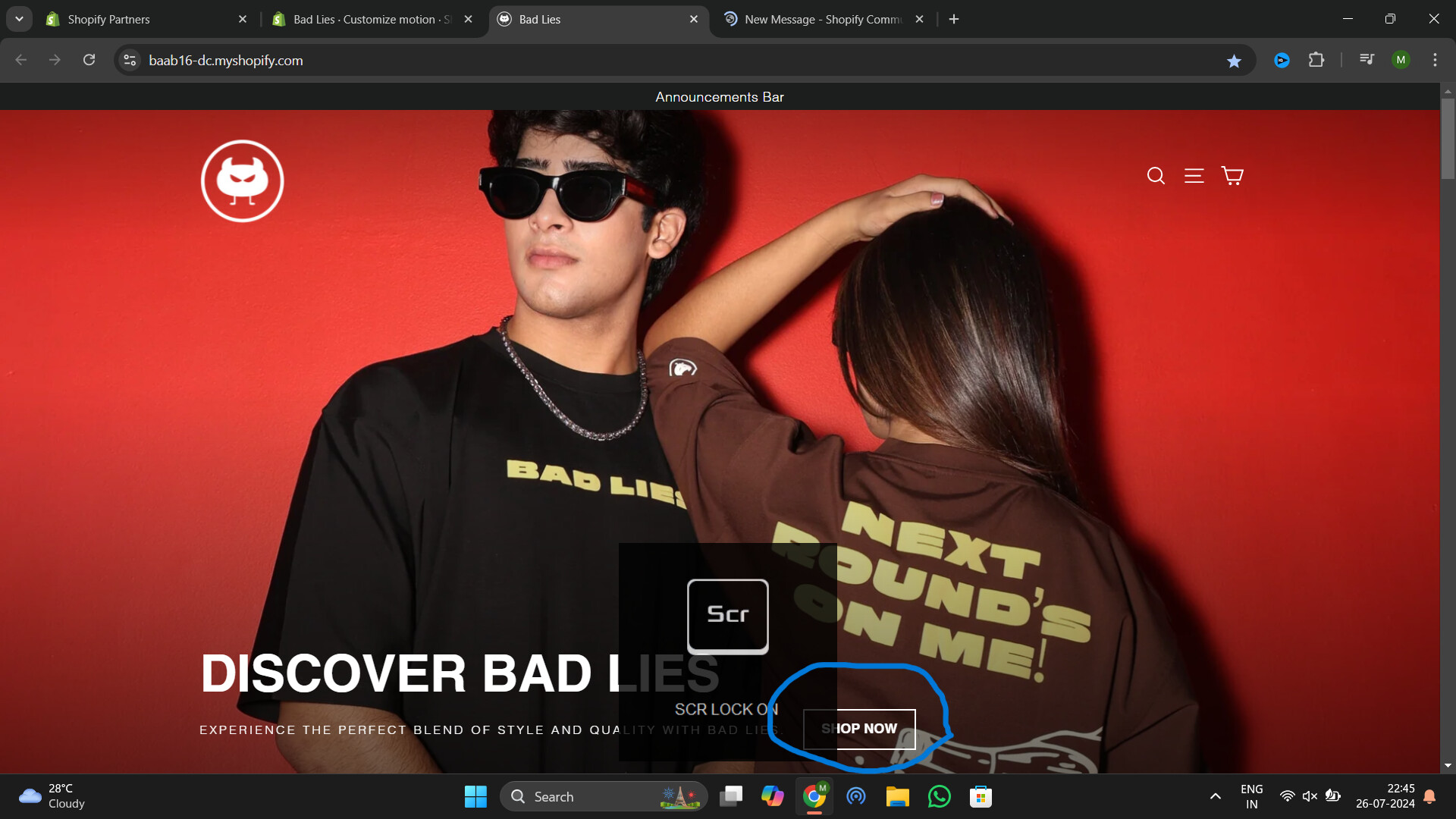The image size is (1456, 819).
Task: Click the DISCOVER BAD LIES heading
Action: pos(460,673)
